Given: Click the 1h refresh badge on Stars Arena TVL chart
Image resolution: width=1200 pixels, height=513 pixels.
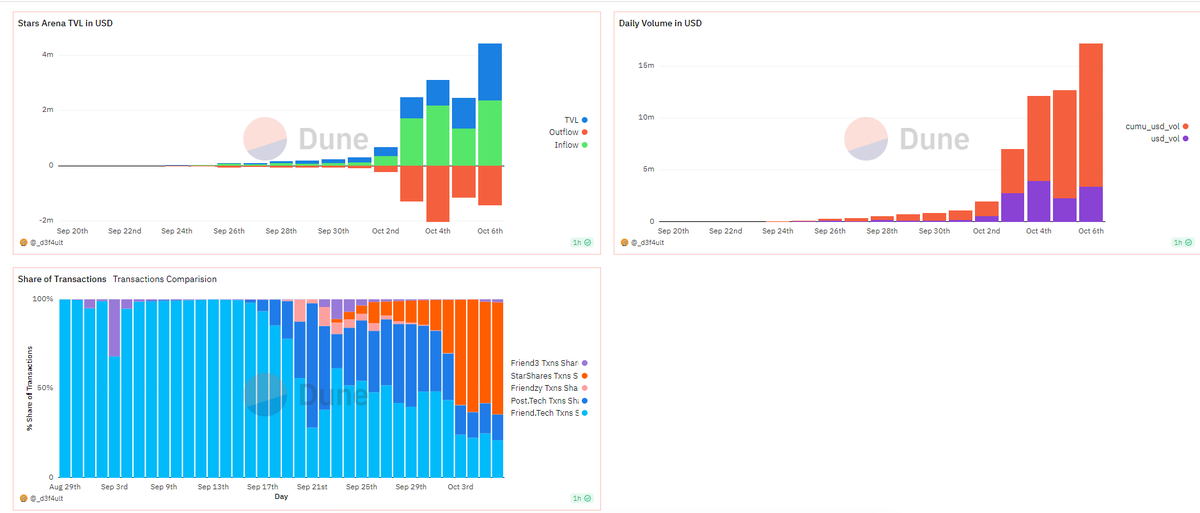Looking at the screenshot, I should click(x=583, y=242).
